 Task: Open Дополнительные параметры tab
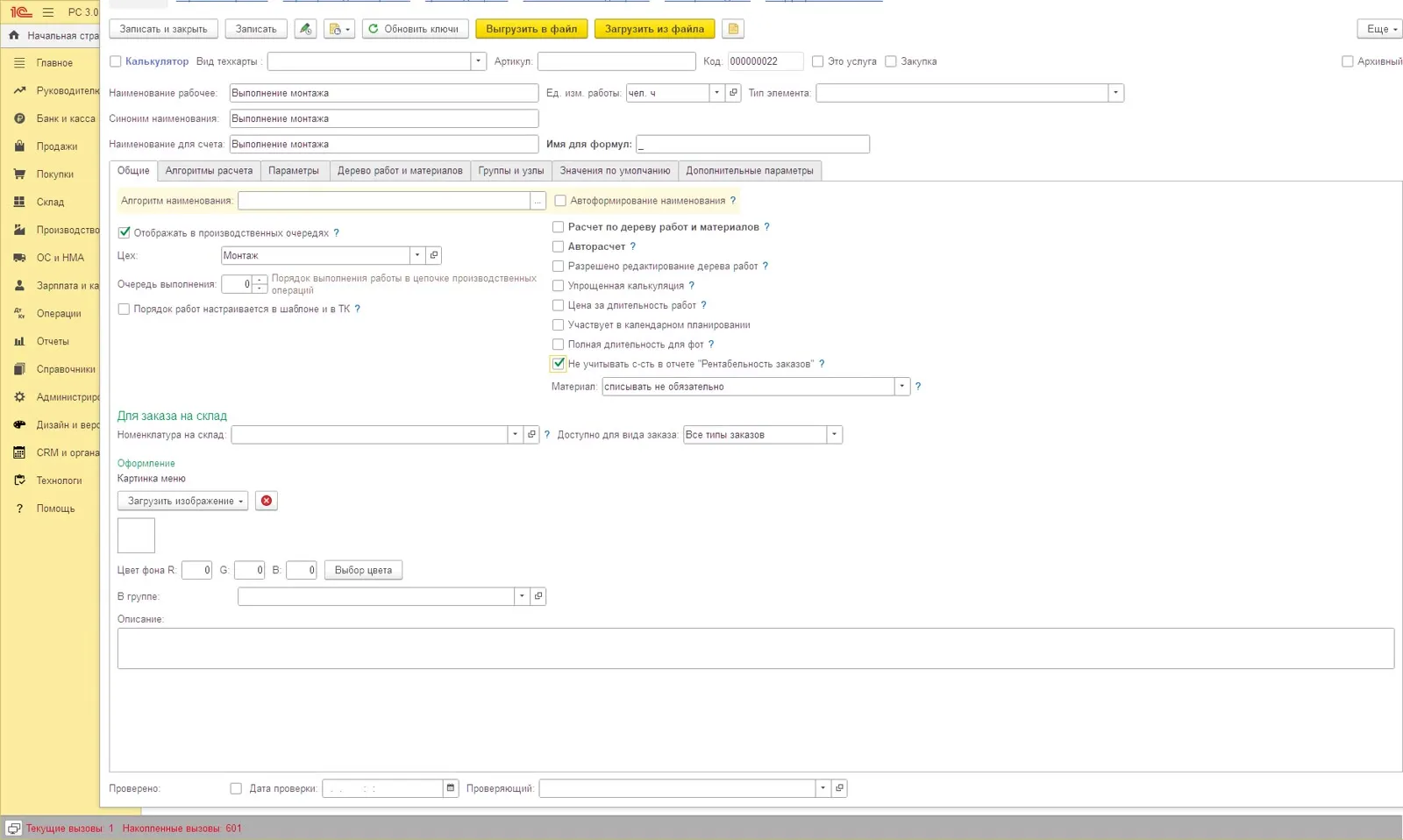pos(750,171)
